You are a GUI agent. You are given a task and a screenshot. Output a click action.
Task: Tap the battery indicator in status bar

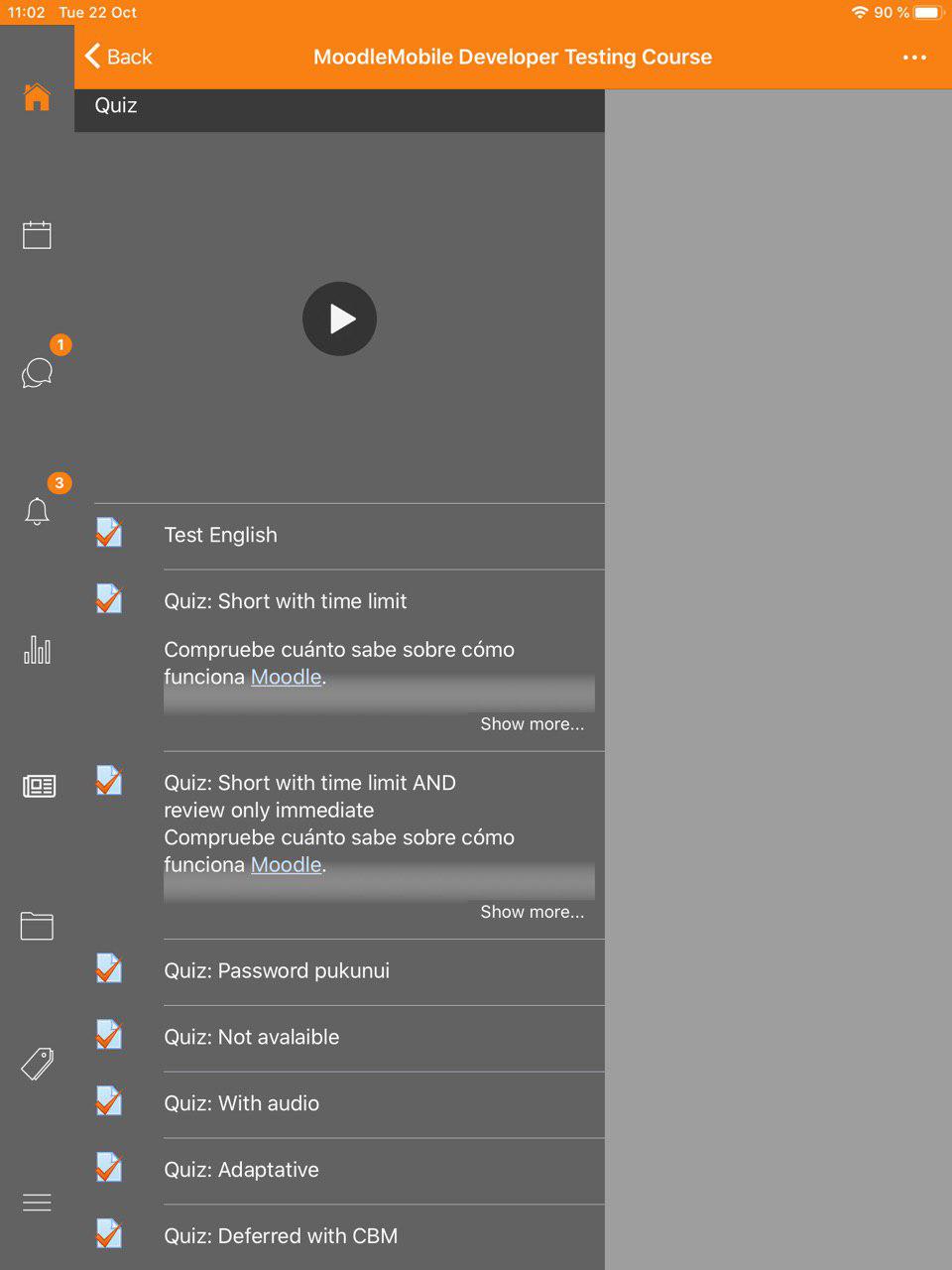point(928,13)
